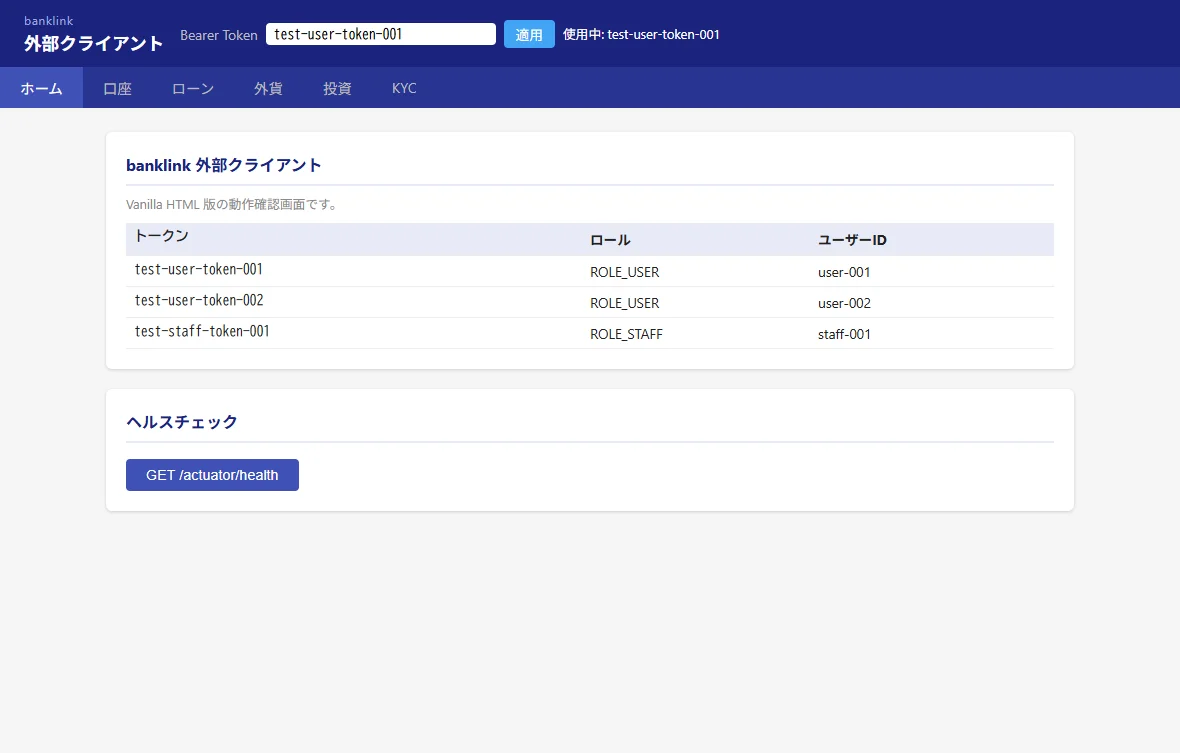Click the 外部クライアント header title
Image resolution: width=1180 pixels, height=753 pixels.
point(93,44)
